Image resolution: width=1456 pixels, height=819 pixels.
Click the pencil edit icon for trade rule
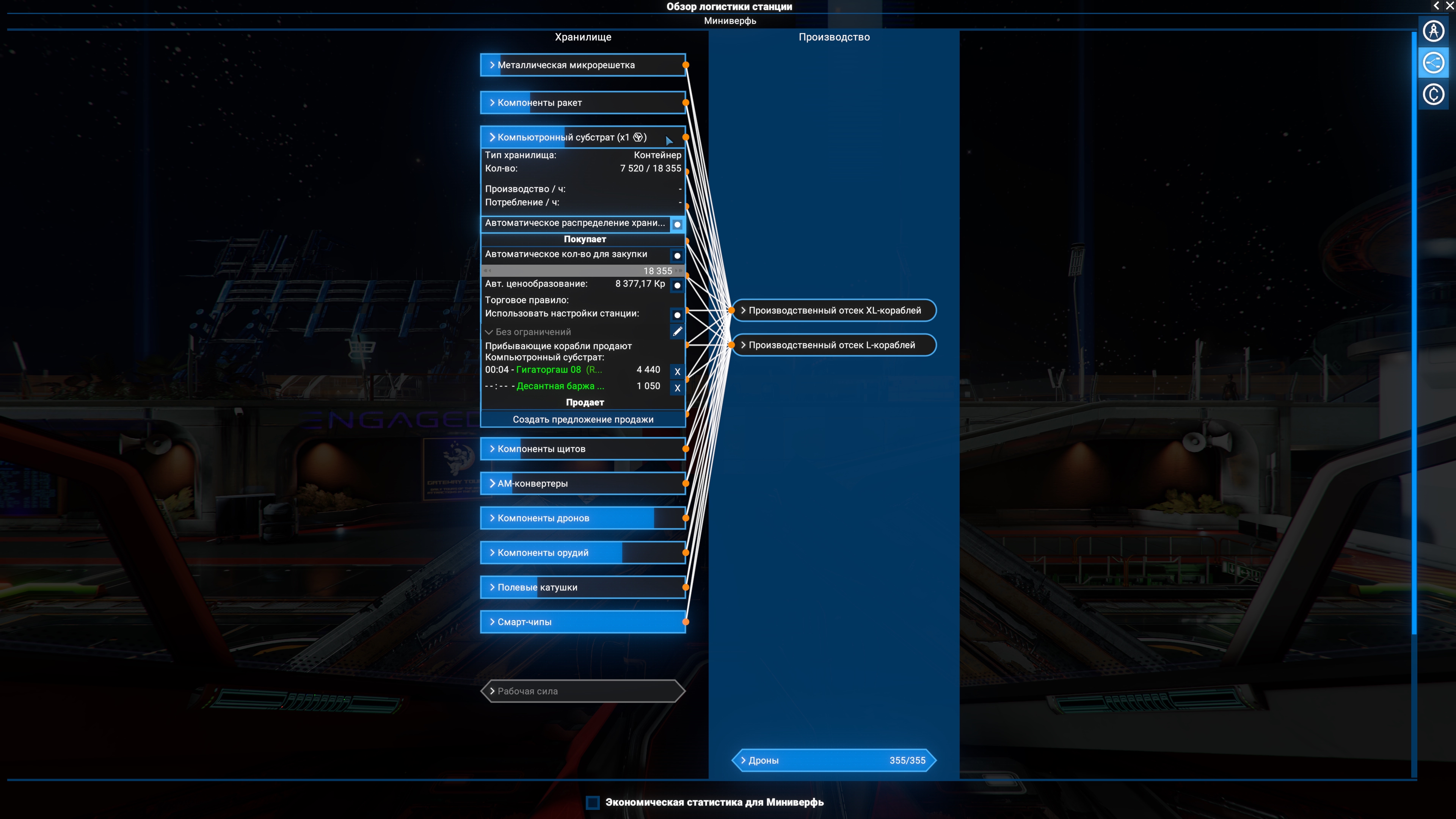(677, 332)
